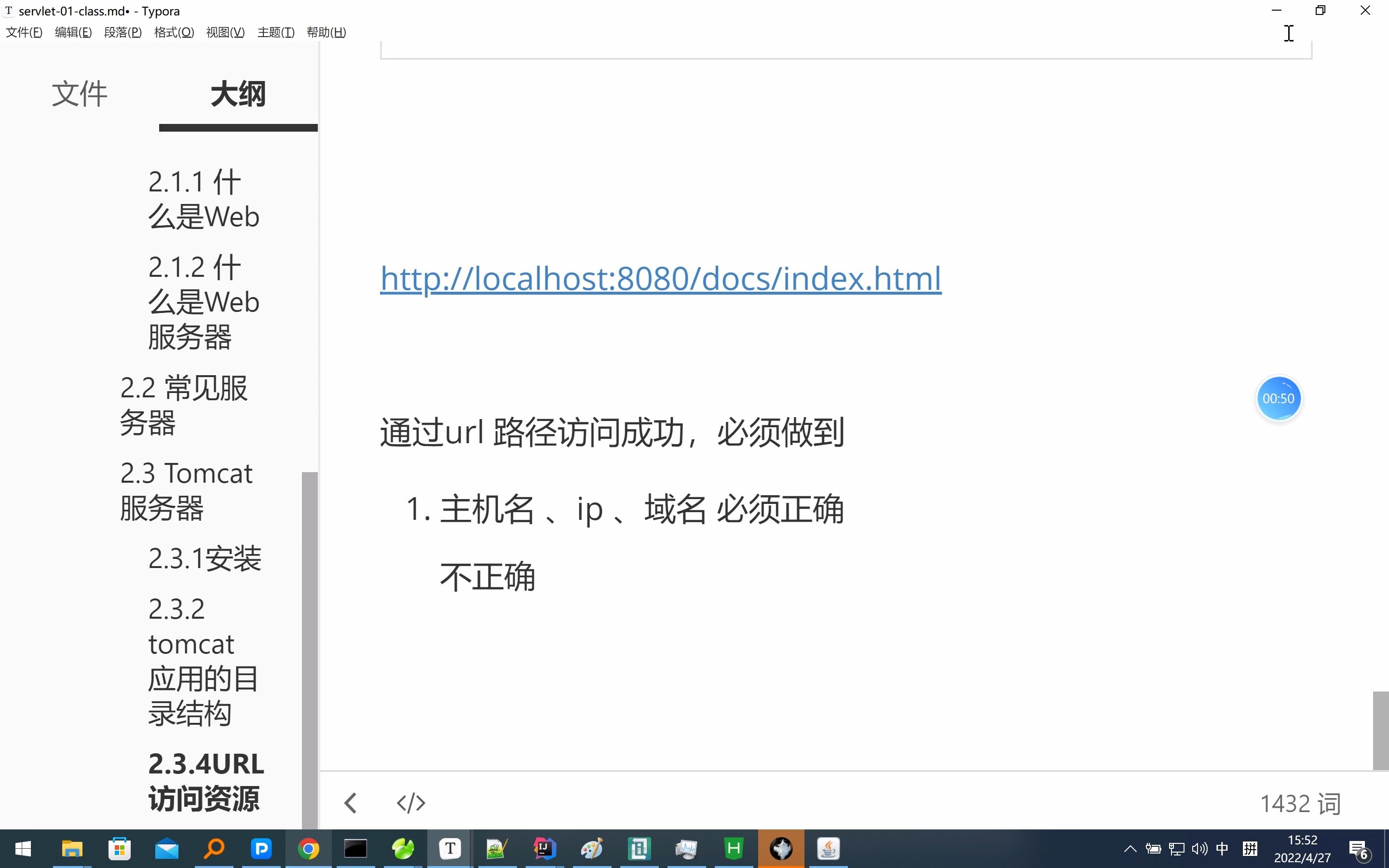Open the 视图(V) menu
The width and height of the screenshot is (1389, 868).
click(x=225, y=32)
